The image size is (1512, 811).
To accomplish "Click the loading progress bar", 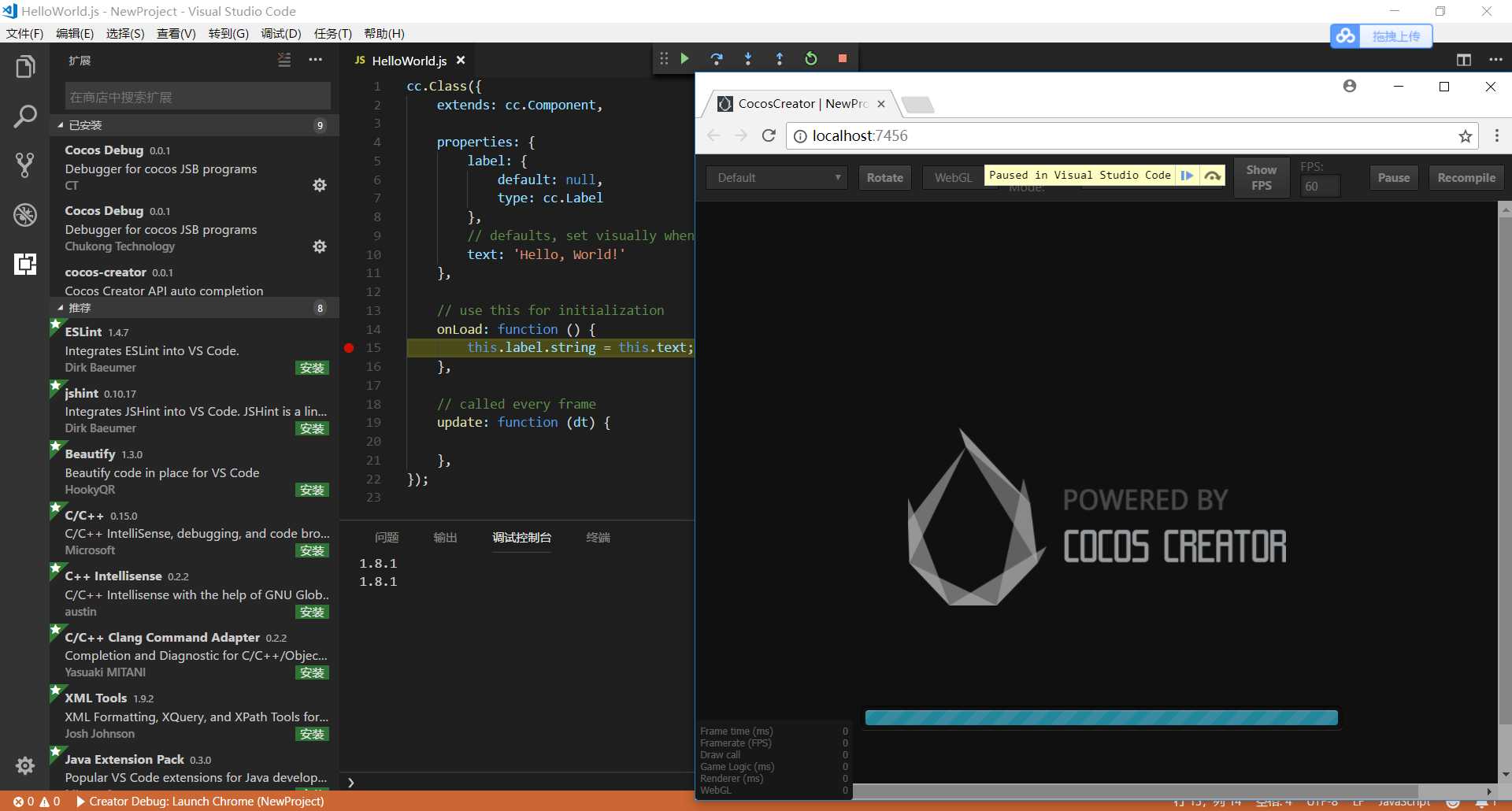I will (x=1101, y=717).
